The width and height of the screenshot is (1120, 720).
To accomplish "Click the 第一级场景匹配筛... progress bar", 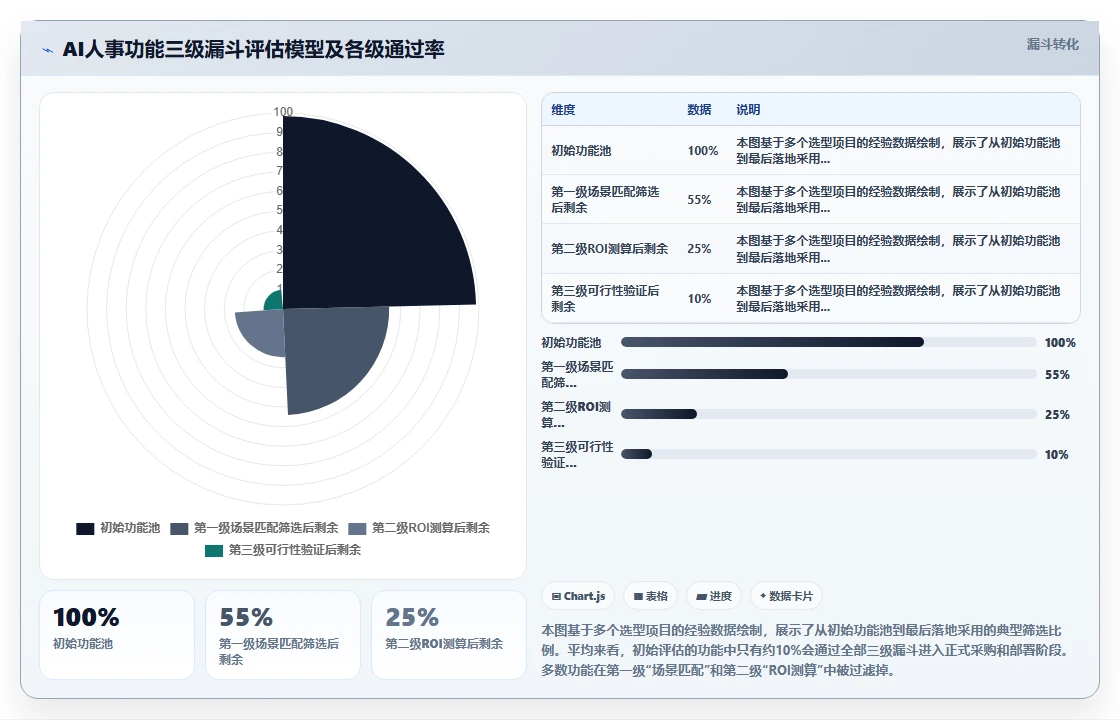I will pos(829,374).
